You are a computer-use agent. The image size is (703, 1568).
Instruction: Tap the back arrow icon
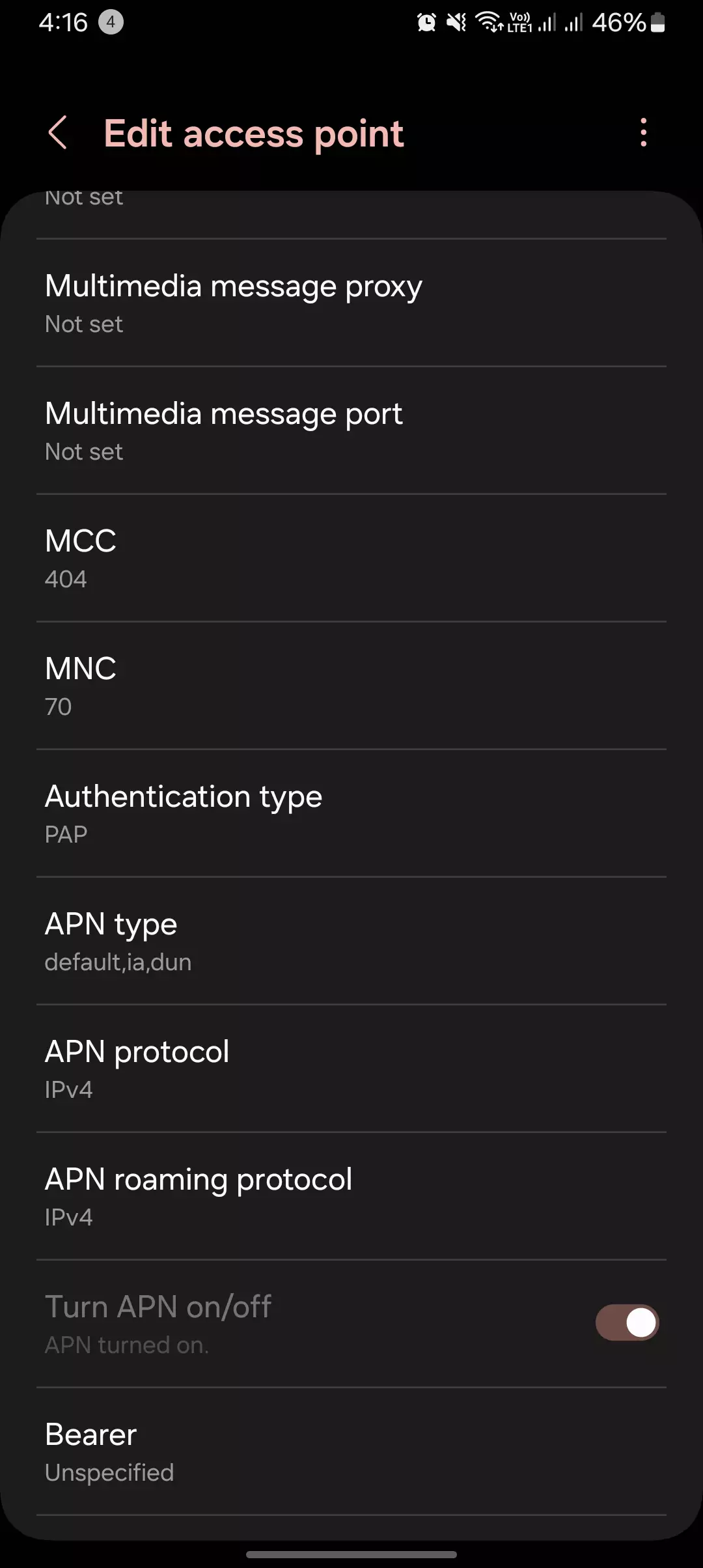[58, 133]
